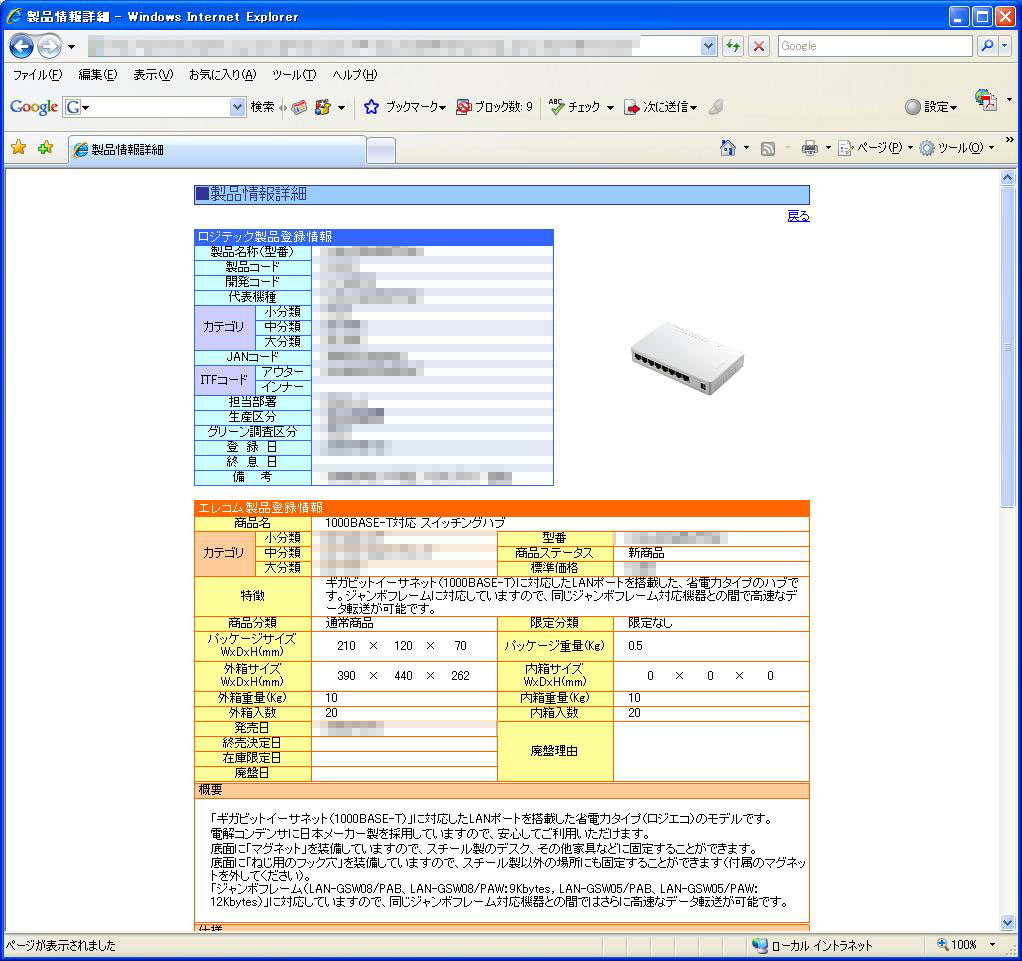Click the Favorites Center star icon
Image resolution: width=1022 pixels, height=961 pixels.
pyautogui.click(x=19, y=148)
